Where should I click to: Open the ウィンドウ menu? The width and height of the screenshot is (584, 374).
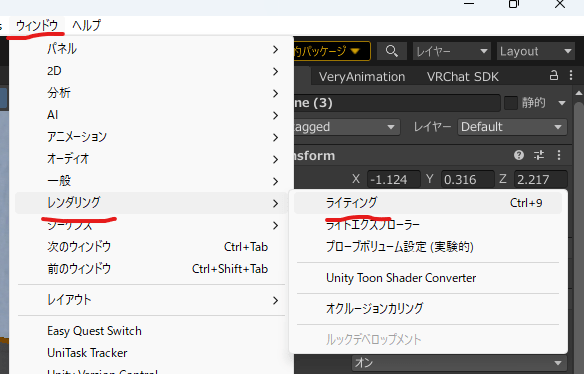pyautogui.click(x=37, y=26)
